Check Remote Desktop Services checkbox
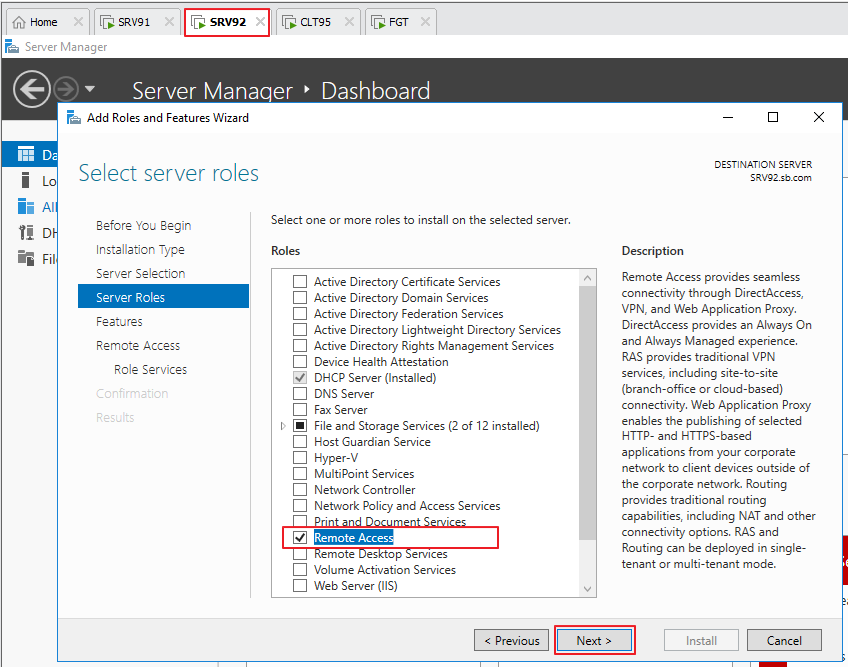This screenshot has height=667, width=848. click(300, 554)
